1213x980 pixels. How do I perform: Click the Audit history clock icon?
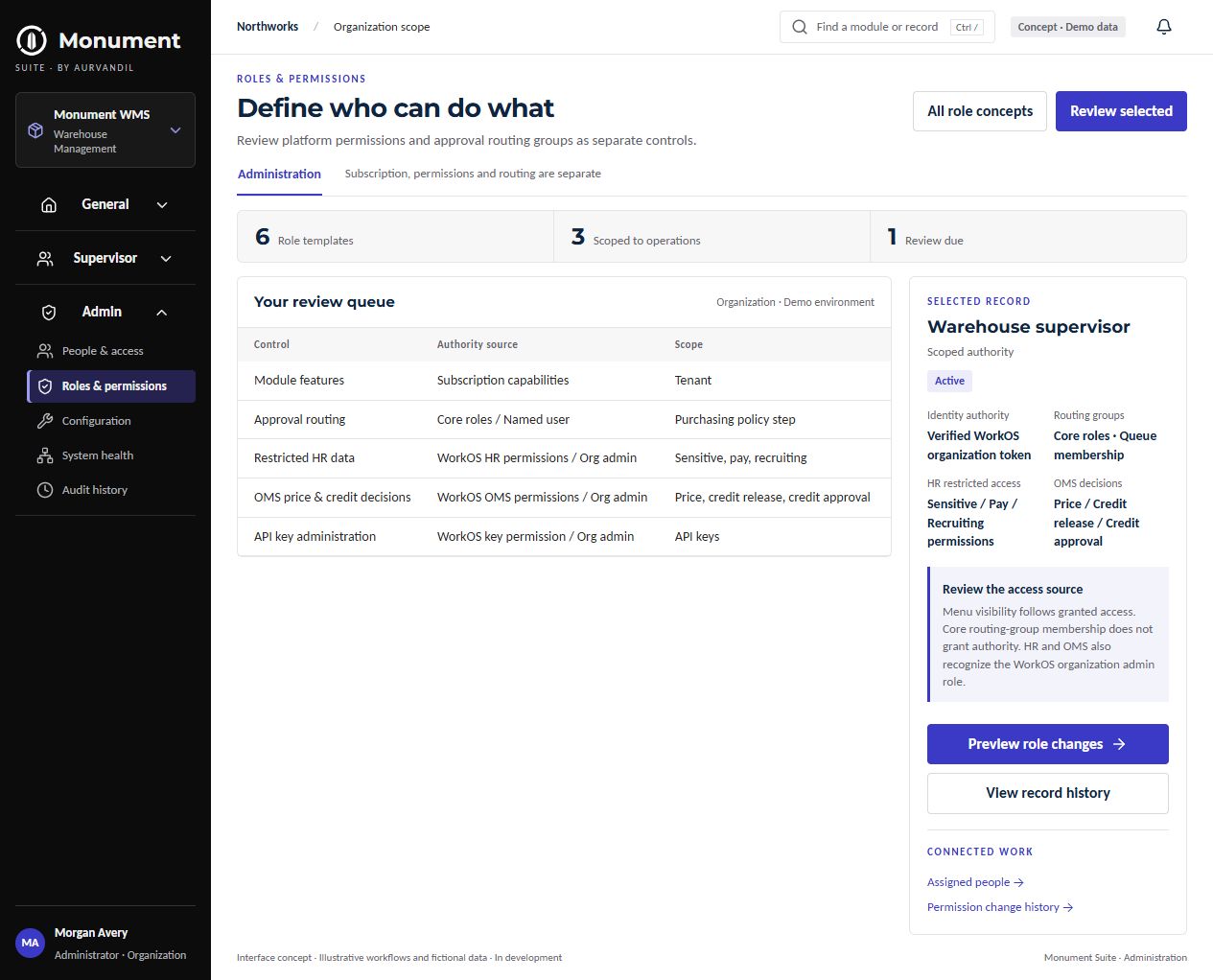(x=45, y=490)
